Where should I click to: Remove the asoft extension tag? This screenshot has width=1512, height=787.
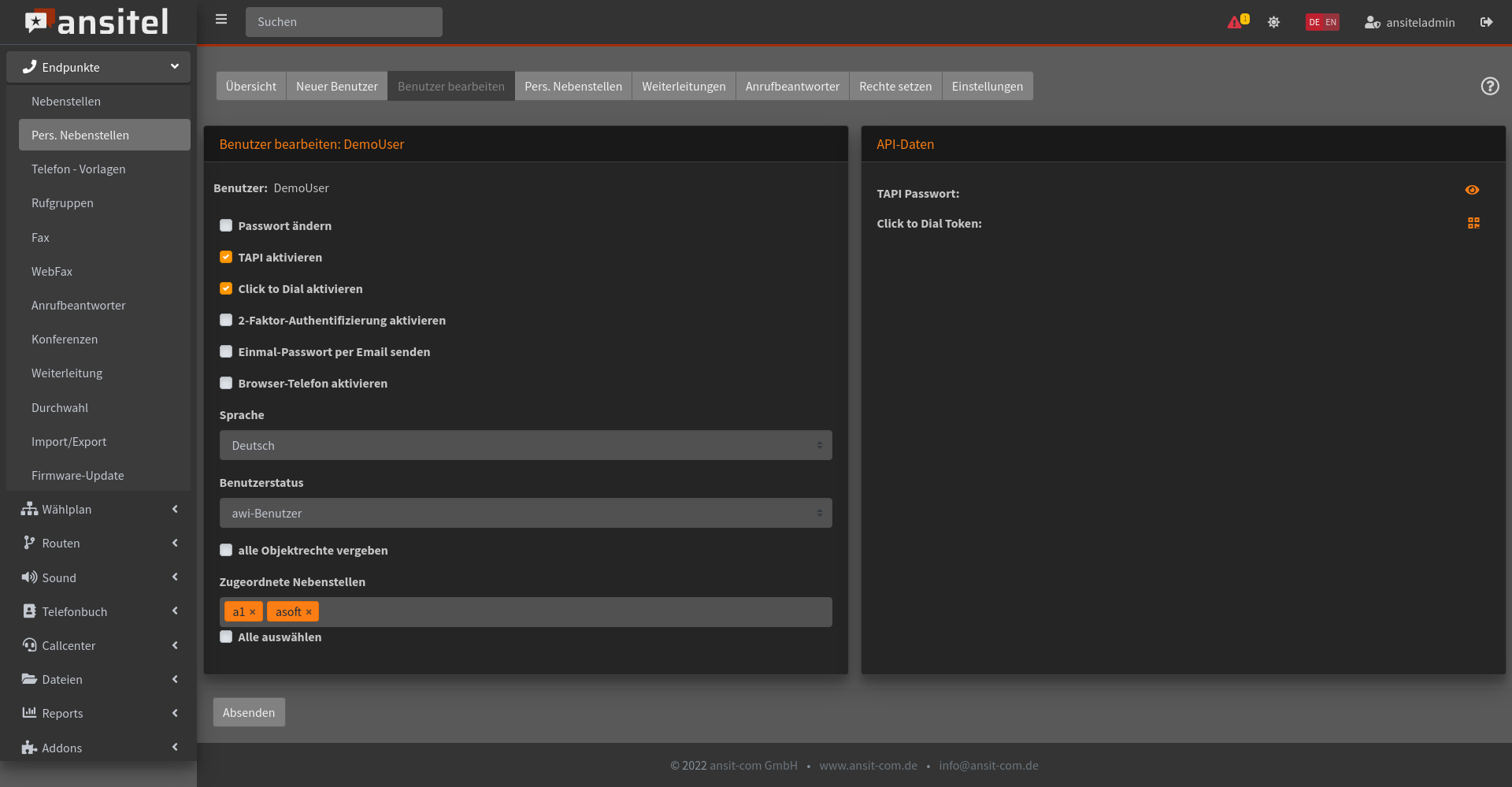(309, 612)
